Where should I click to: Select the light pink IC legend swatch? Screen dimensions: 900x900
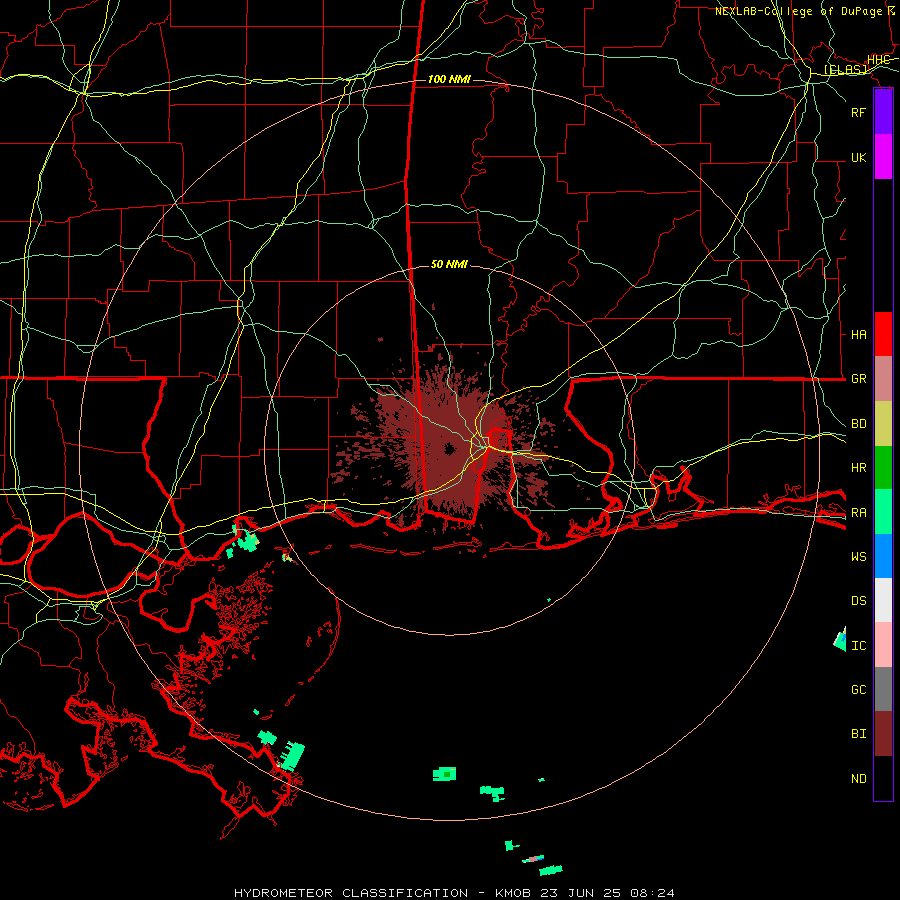click(x=883, y=645)
